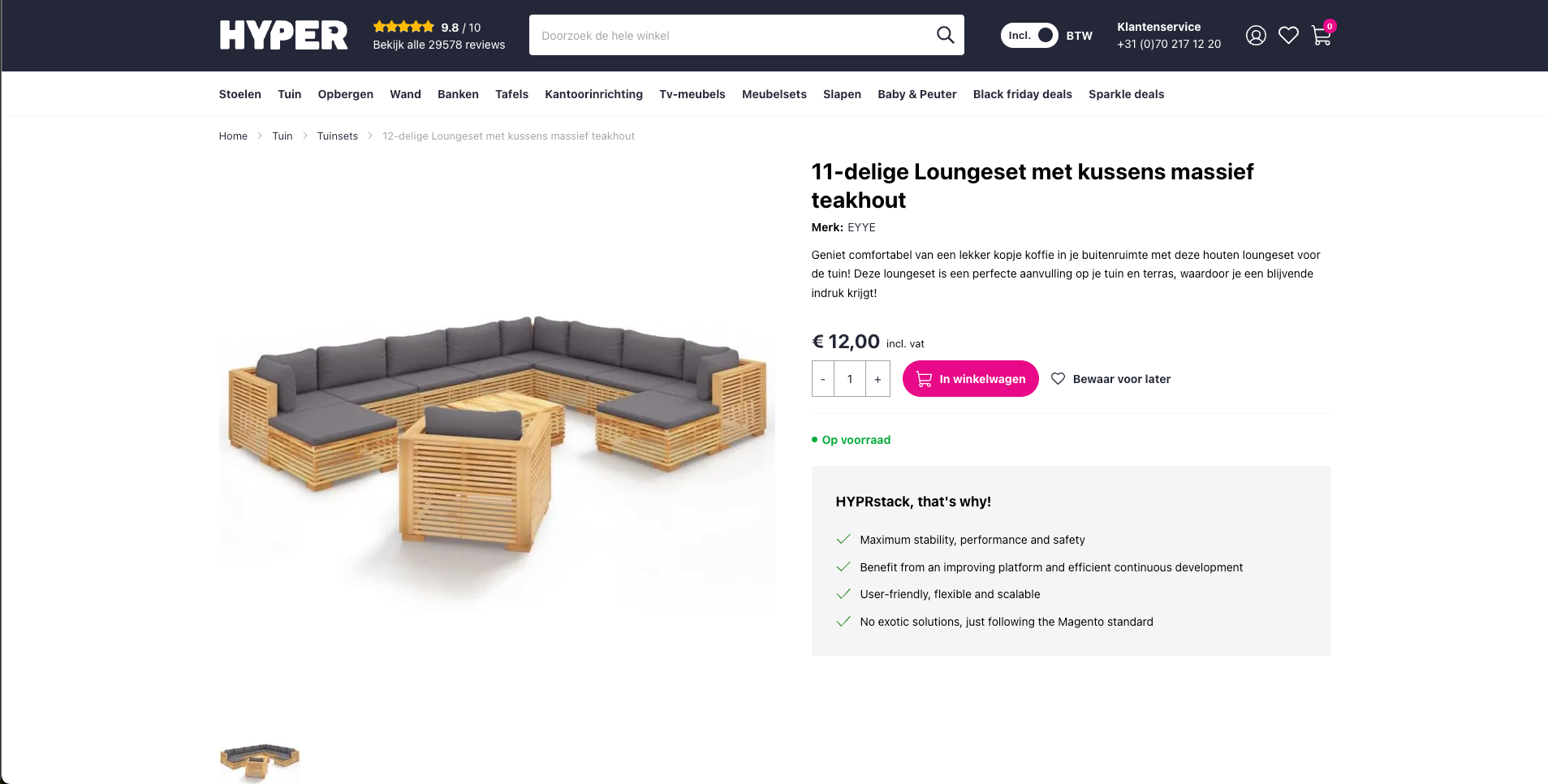Open the Black friday deals menu
Image resolution: width=1548 pixels, height=784 pixels.
1022,94
